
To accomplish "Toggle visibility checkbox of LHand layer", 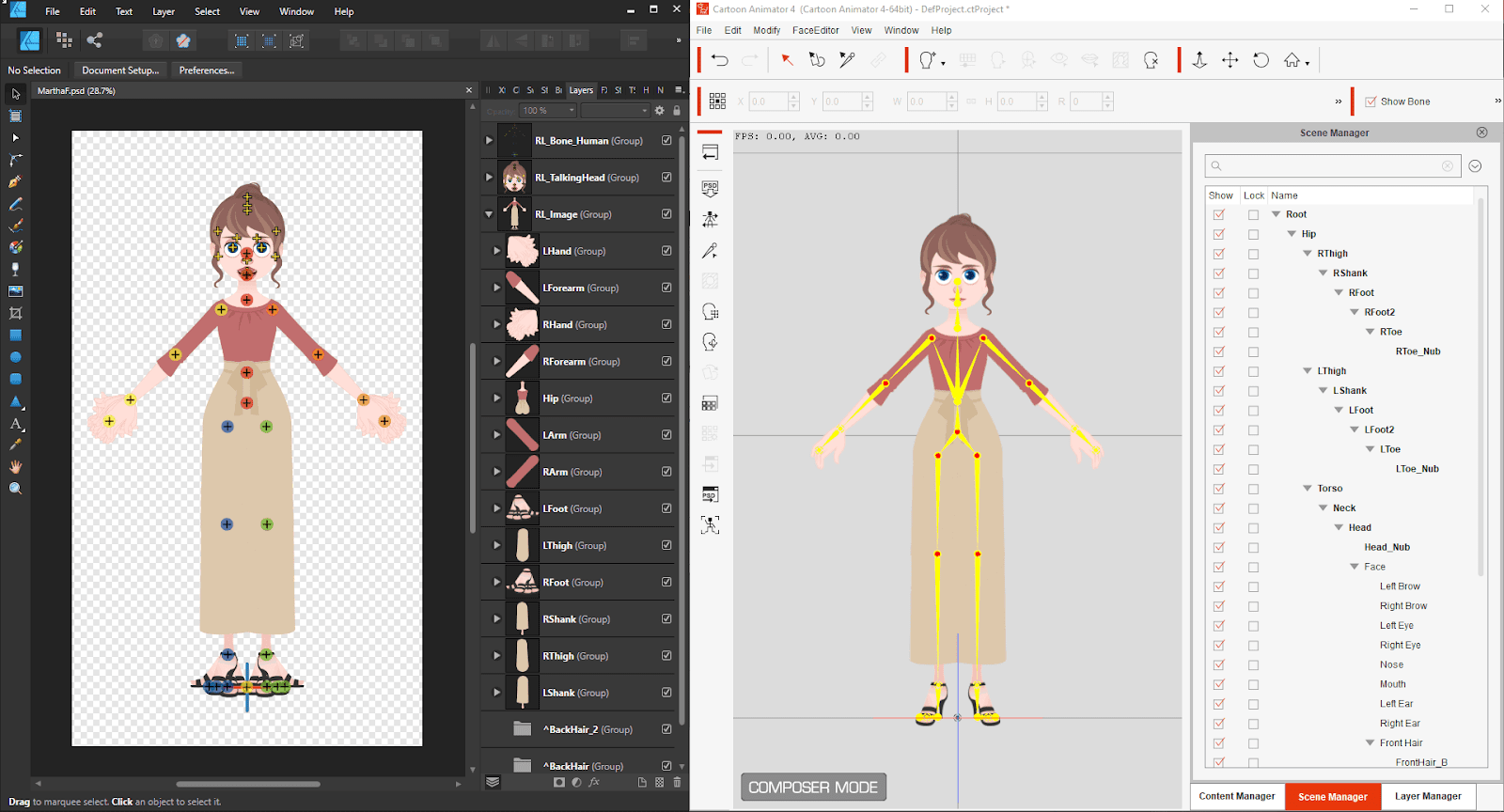I will click(666, 251).
